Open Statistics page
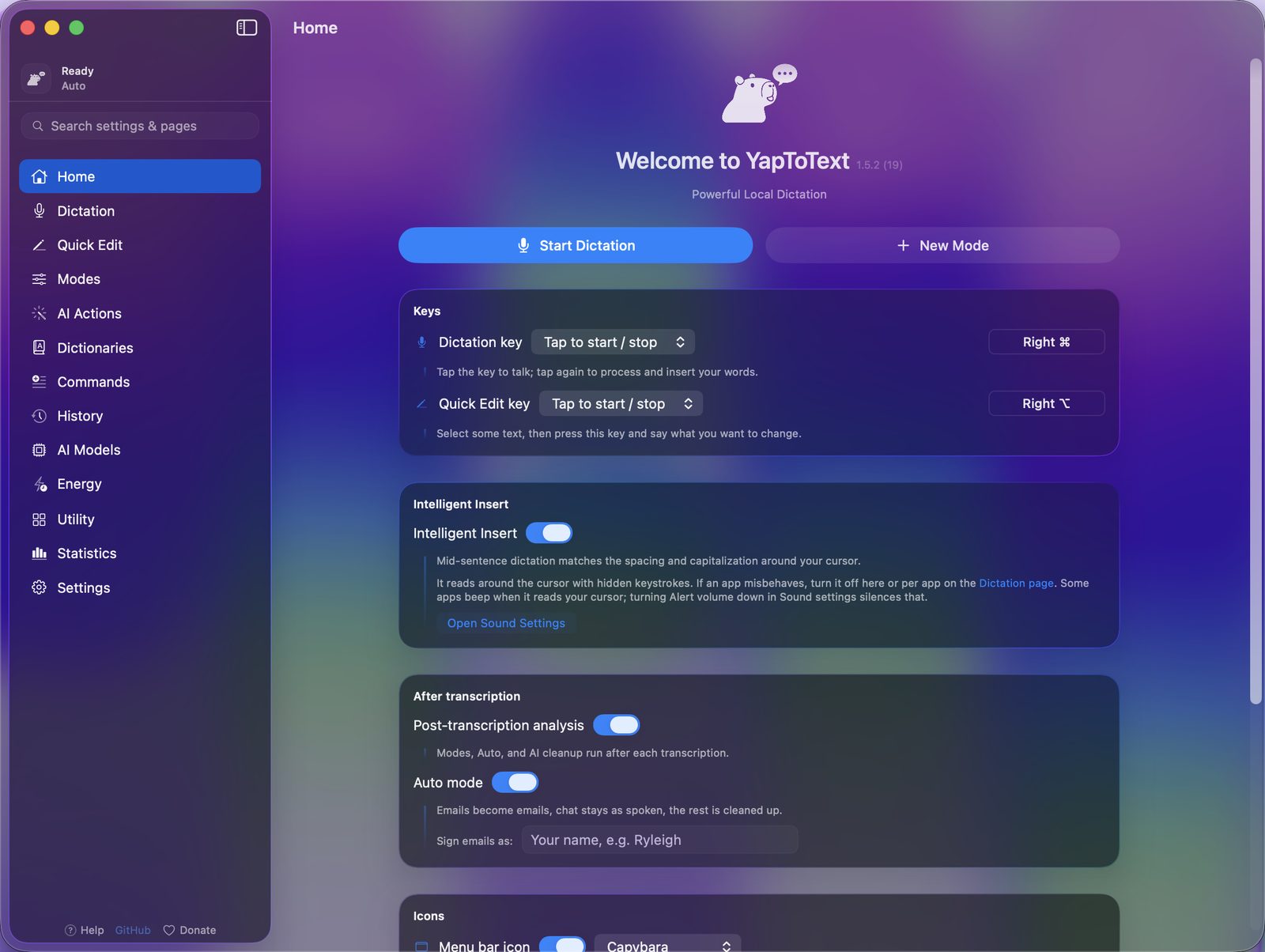The height and width of the screenshot is (952, 1265). [x=140, y=553]
